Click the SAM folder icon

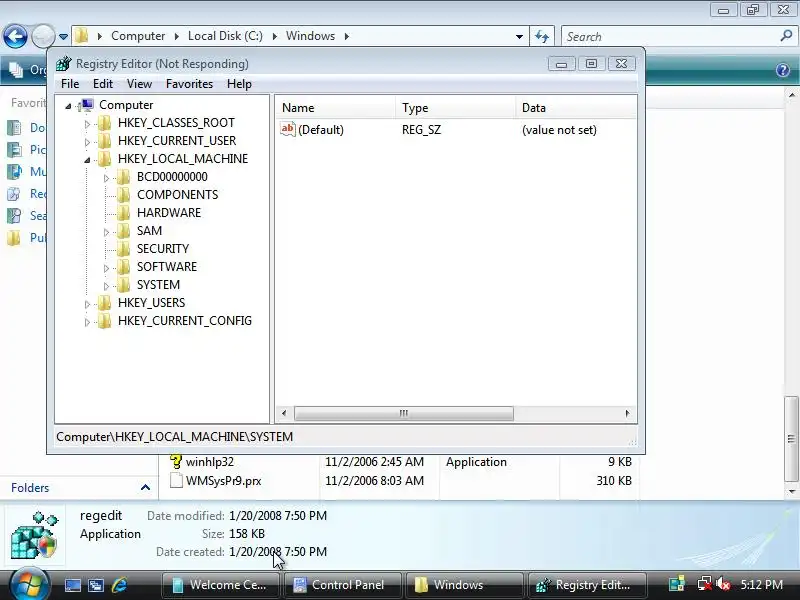tap(123, 231)
